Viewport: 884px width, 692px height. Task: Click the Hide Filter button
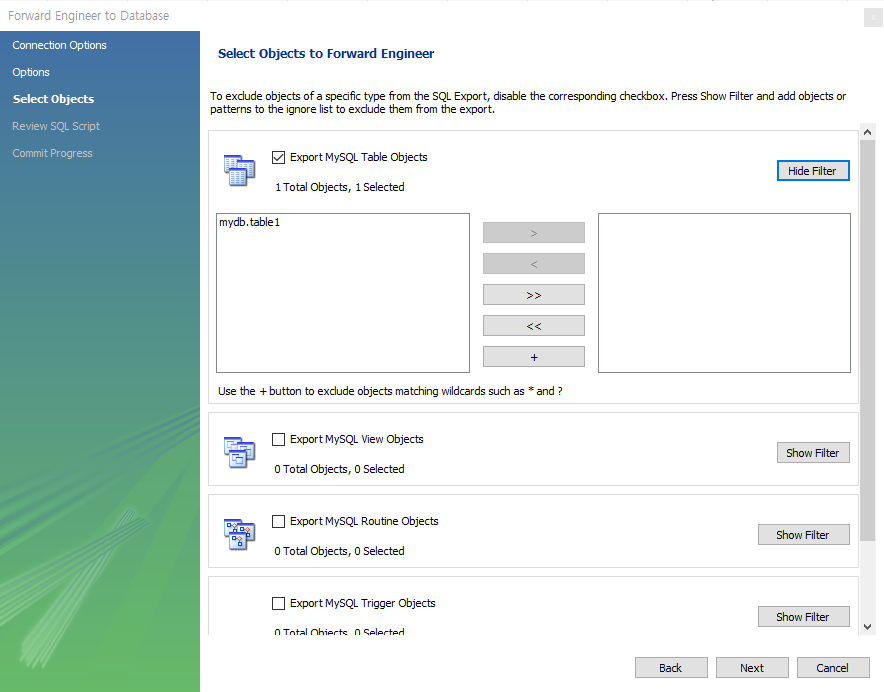tap(813, 171)
